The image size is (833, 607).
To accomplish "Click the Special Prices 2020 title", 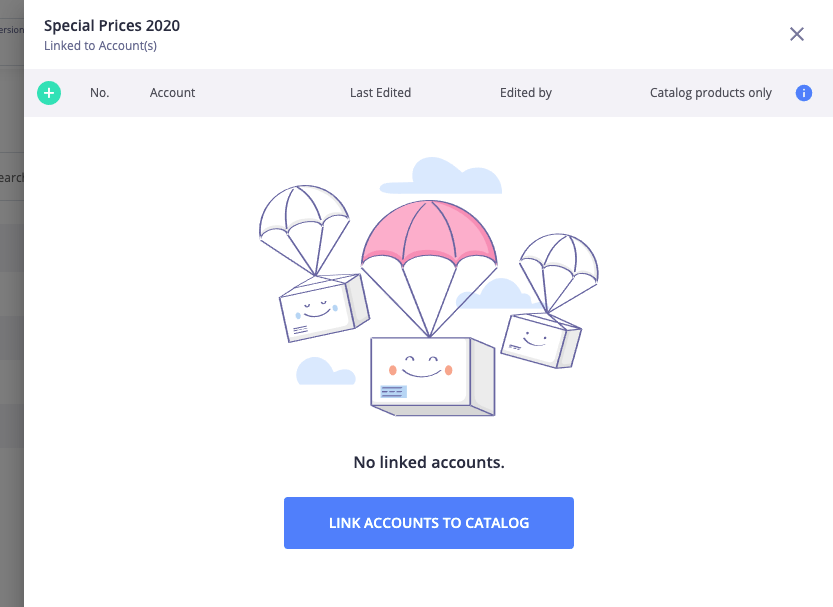I will tap(112, 25).
